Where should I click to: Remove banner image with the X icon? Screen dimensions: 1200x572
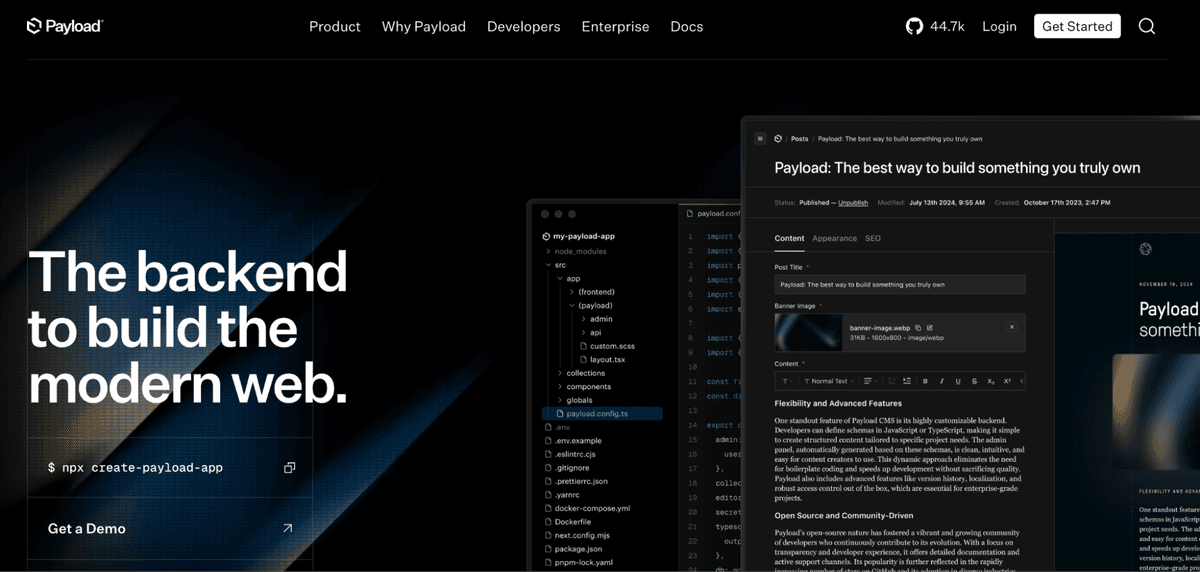coord(1012,327)
